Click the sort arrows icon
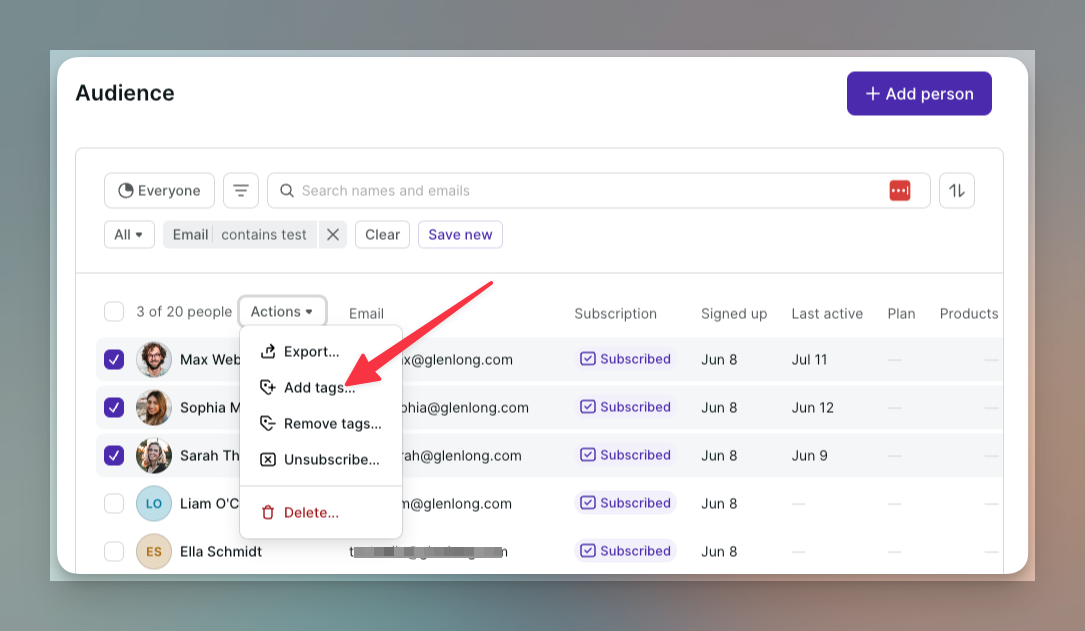This screenshot has width=1085, height=631. [x=957, y=190]
